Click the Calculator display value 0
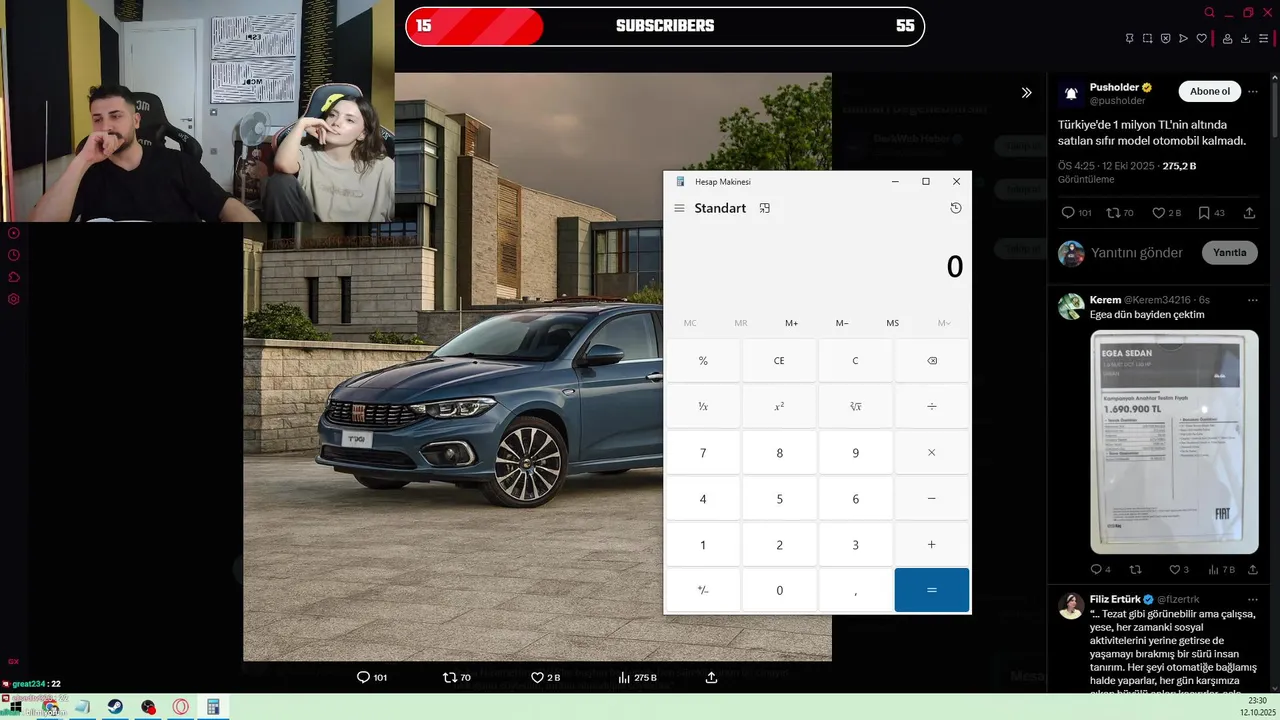1280x720 pixels. pos(954,267)
